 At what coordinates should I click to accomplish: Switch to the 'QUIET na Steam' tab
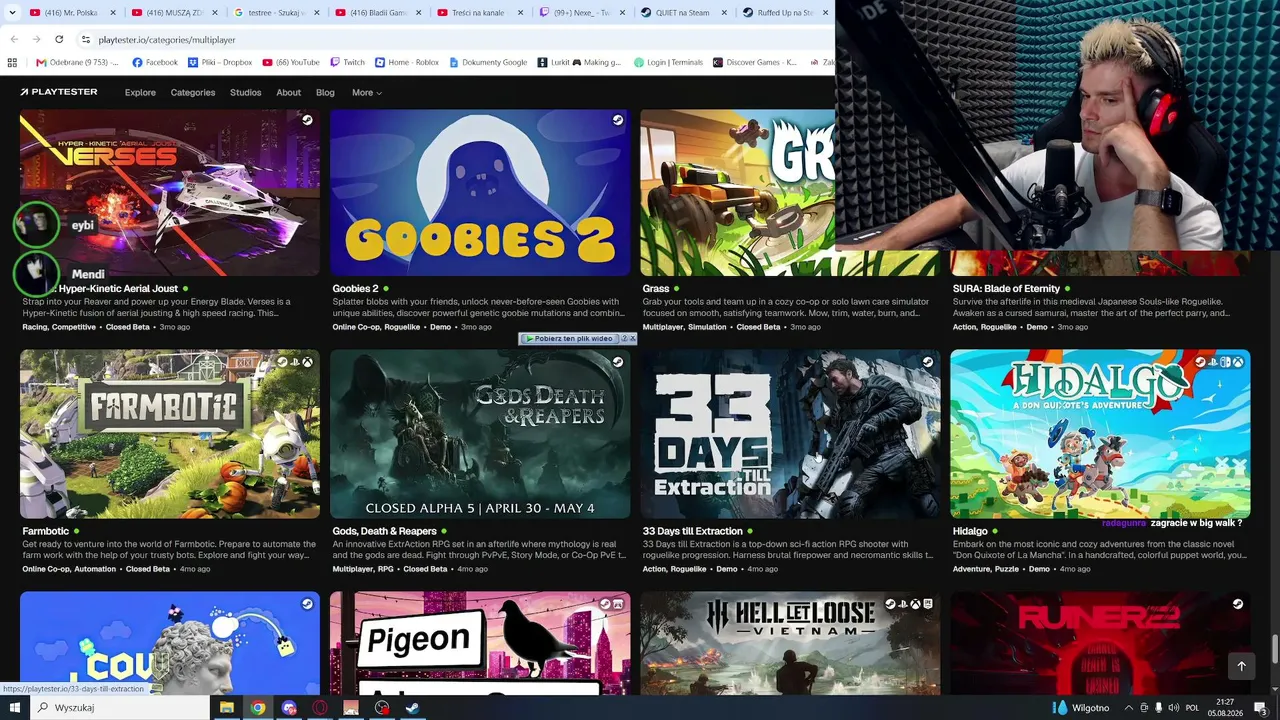coord(684,13)
